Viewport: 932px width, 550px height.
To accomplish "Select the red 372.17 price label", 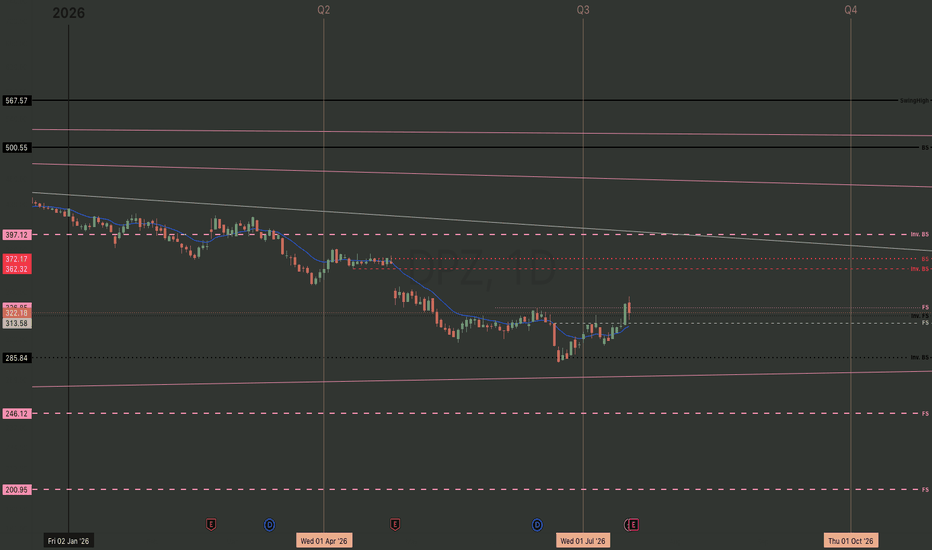I will tap(17, 259).
